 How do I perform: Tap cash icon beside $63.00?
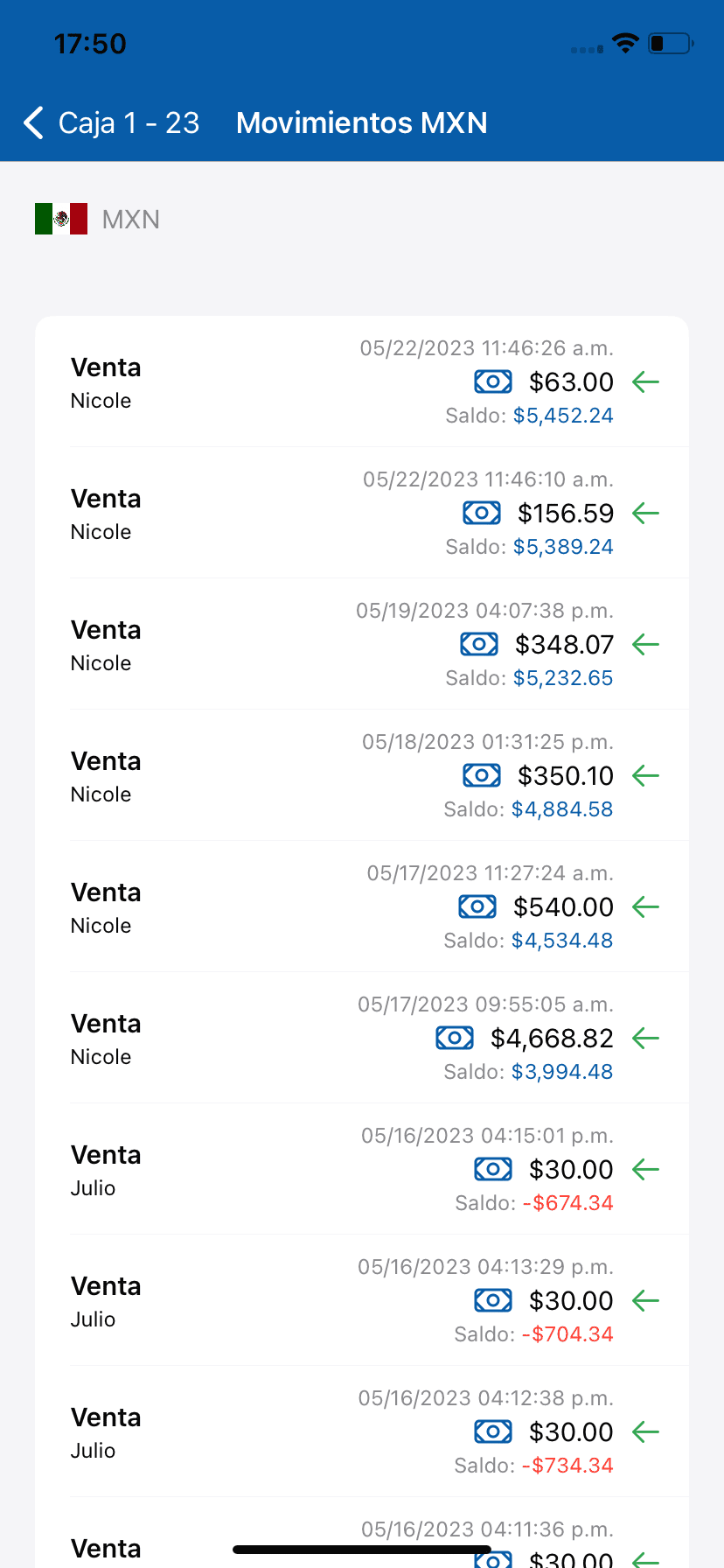[493, 381]
